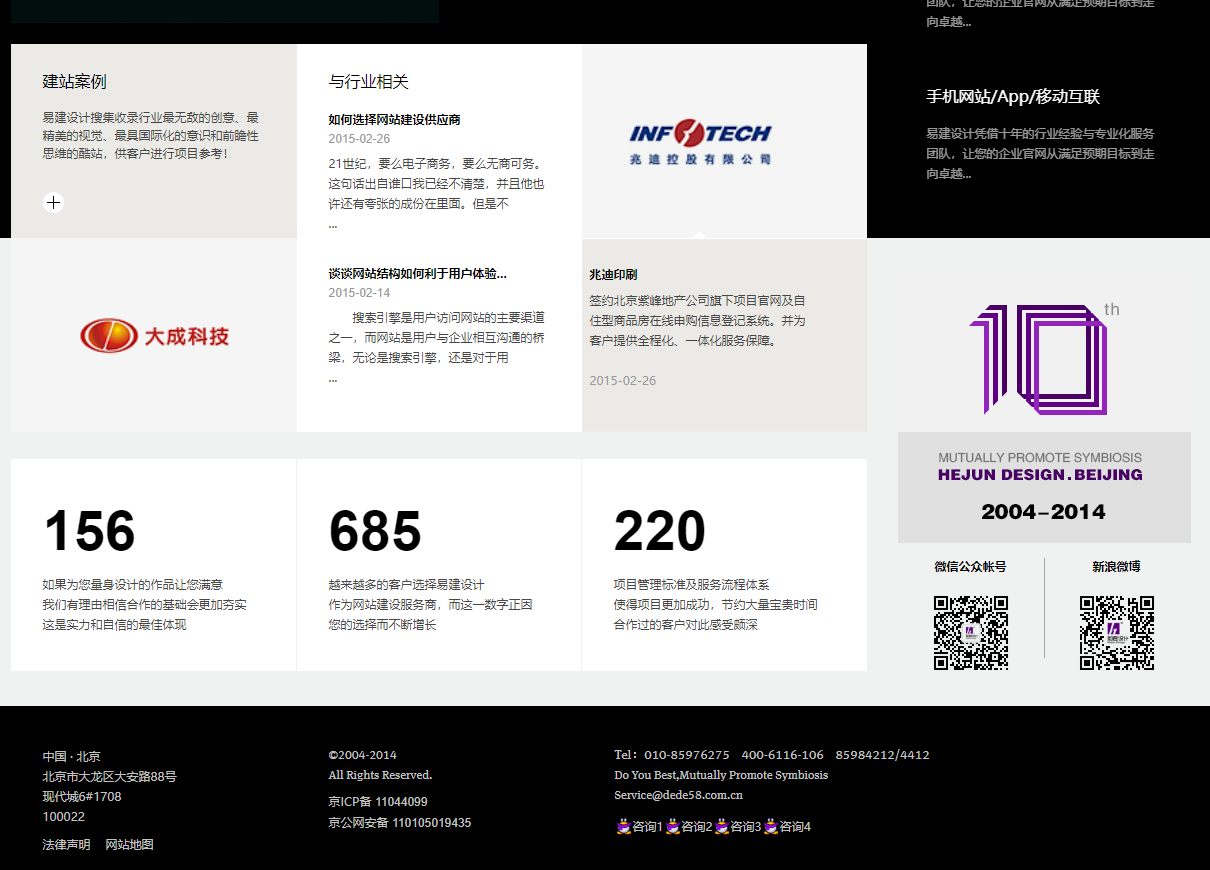The height and width of the screenshot is (870, 1210).
Task: Click the 网站地图 footer link
Action: 130,845
